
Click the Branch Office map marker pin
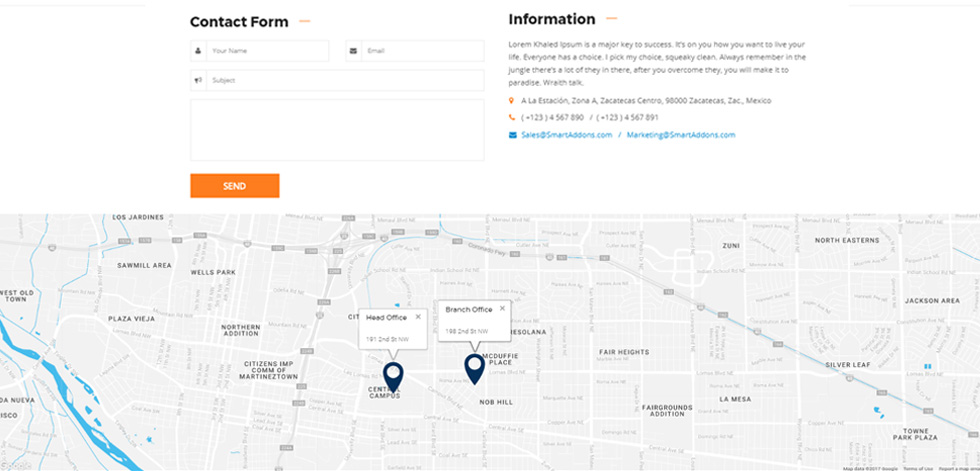click(x=474, y=369)
